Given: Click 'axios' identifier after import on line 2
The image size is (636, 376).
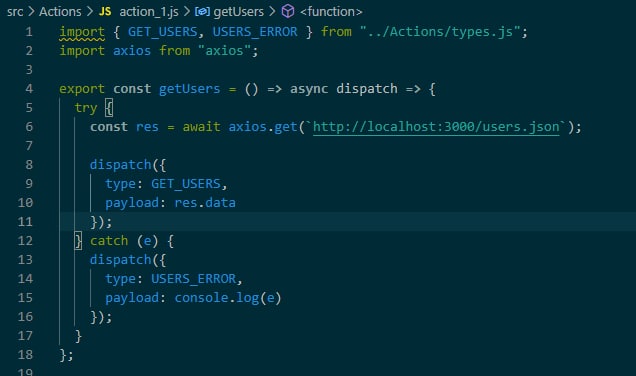Looking at the screenshot, I should (132, 51).
